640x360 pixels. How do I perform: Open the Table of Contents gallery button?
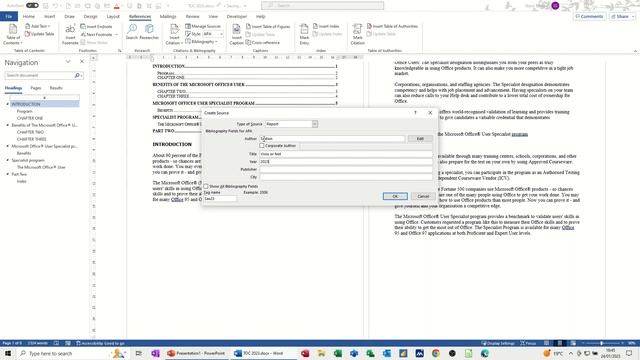coord(13,34)
